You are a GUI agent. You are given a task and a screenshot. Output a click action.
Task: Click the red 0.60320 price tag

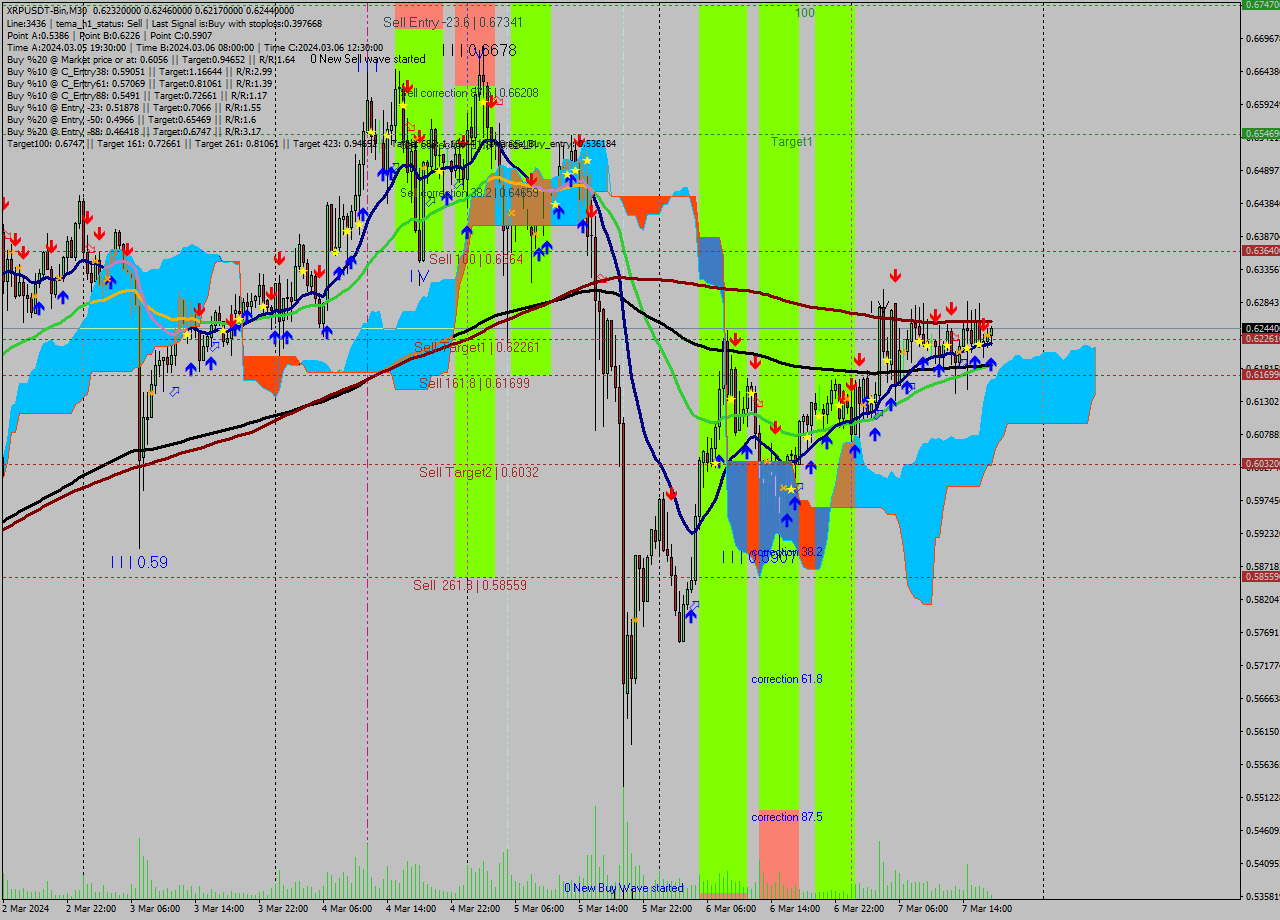1260,464
